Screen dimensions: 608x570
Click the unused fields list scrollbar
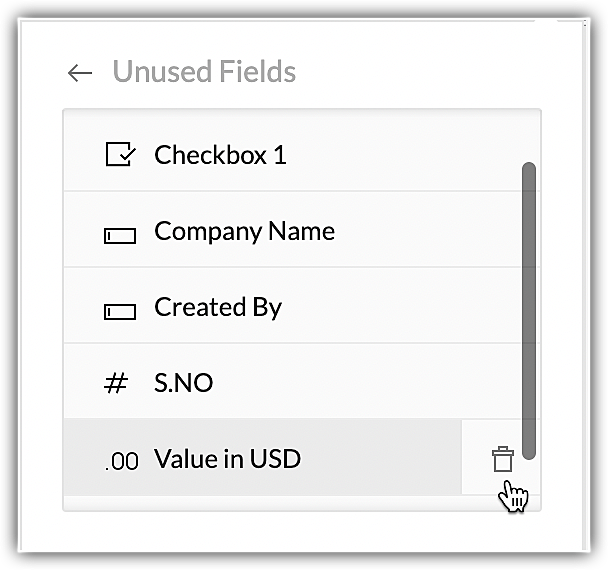(529, 310)
